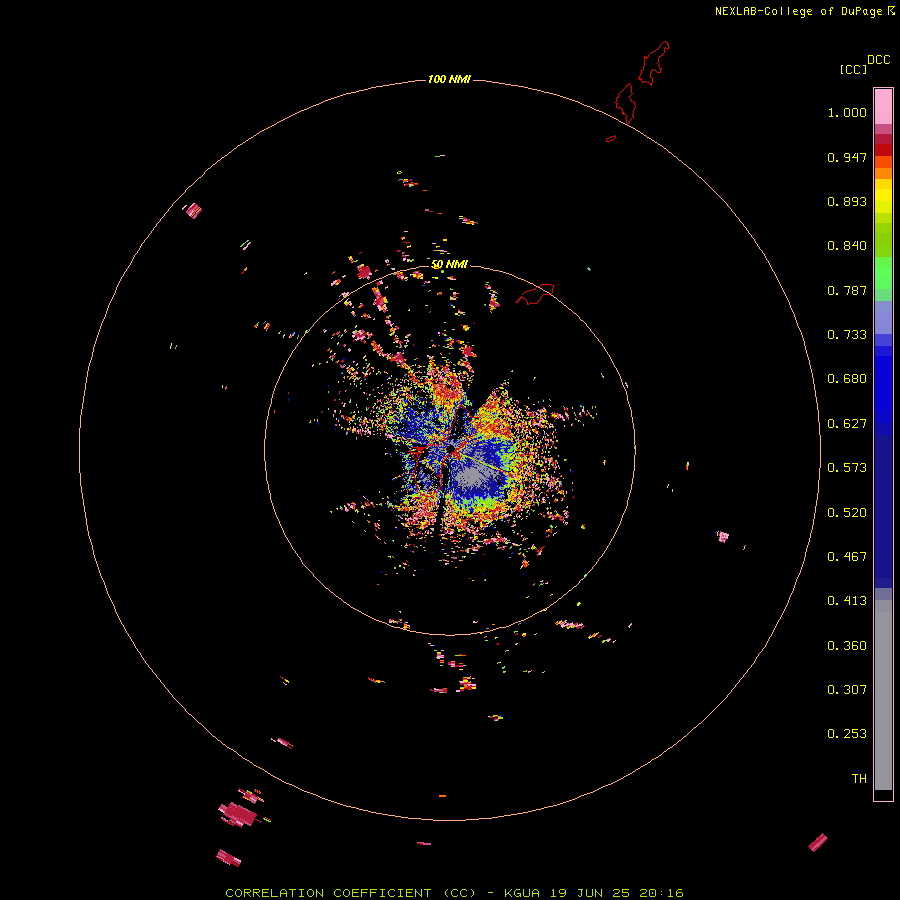Click the 0.947 scale value
The height and width of the screenshot is (900, 900).
(847, 157)
